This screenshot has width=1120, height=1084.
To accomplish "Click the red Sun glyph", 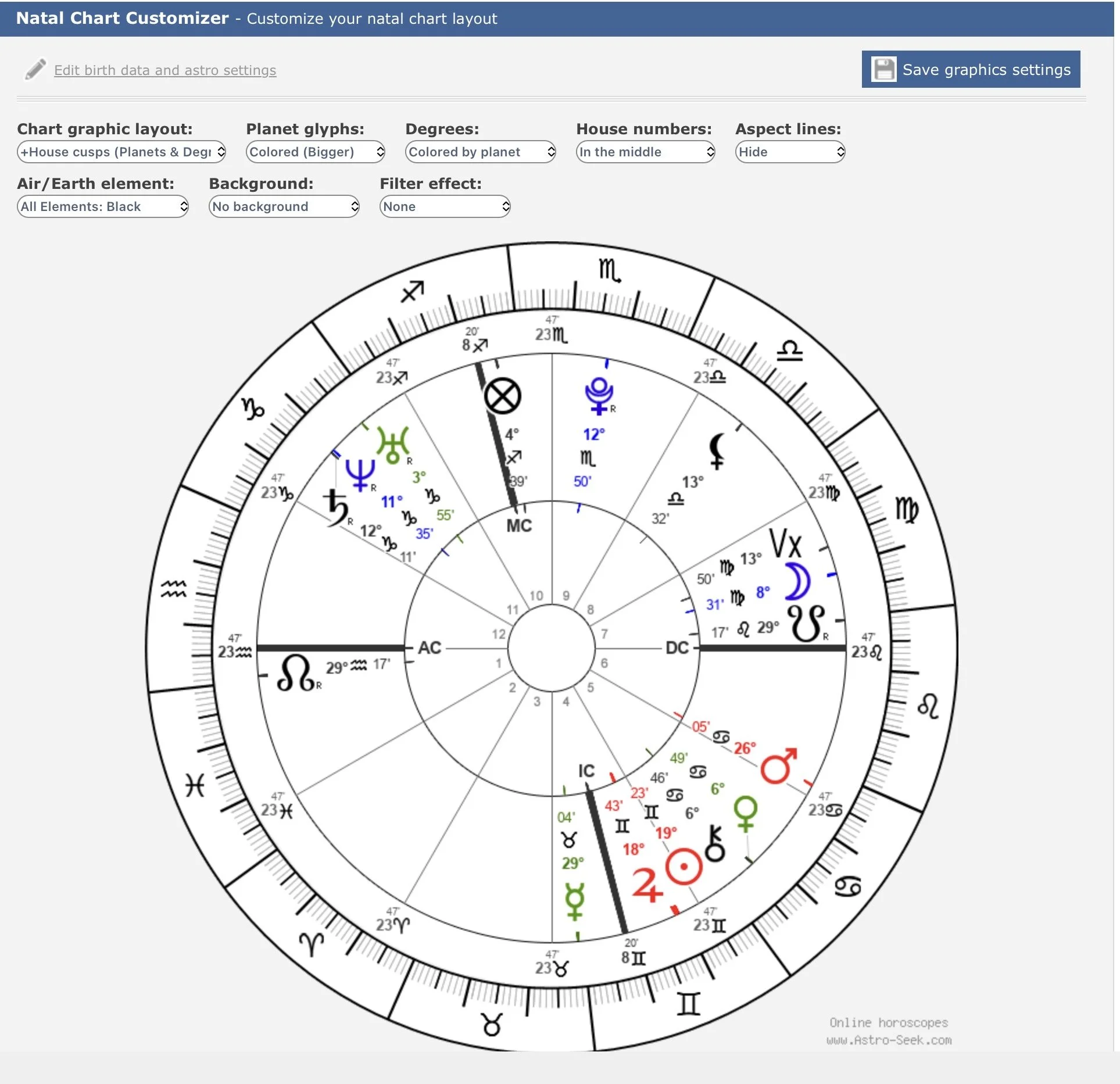I will tap(684, 867).
